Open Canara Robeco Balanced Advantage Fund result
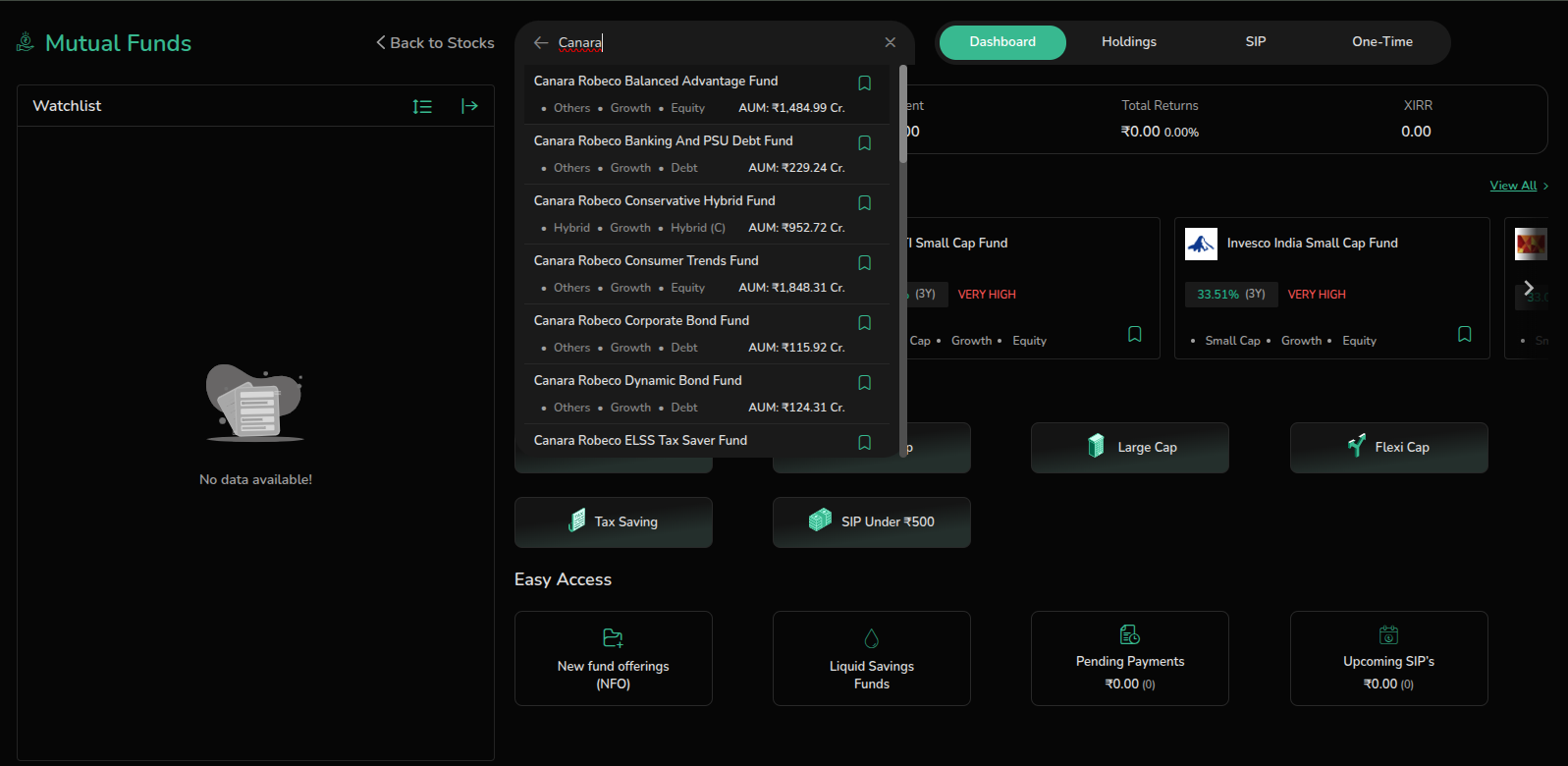The height and width of the screenshot is (766, 1568). point(707,94)
